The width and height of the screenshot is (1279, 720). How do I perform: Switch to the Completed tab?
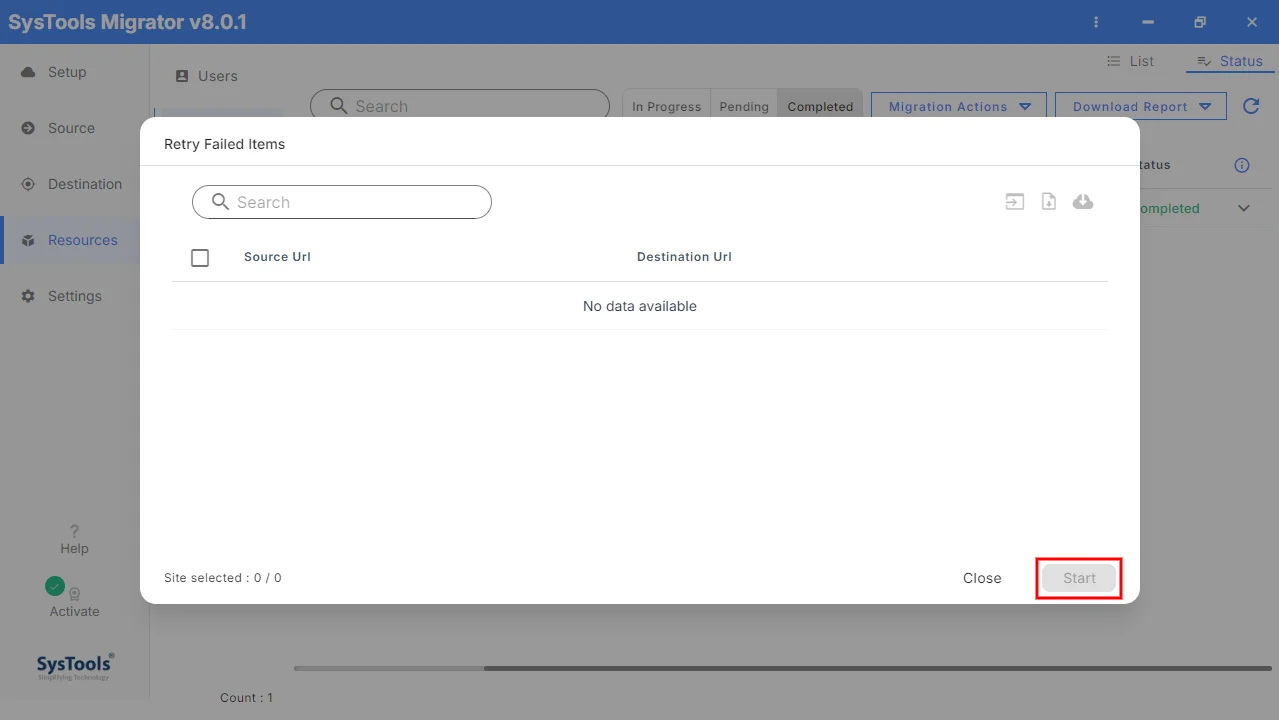pos(820,106)
